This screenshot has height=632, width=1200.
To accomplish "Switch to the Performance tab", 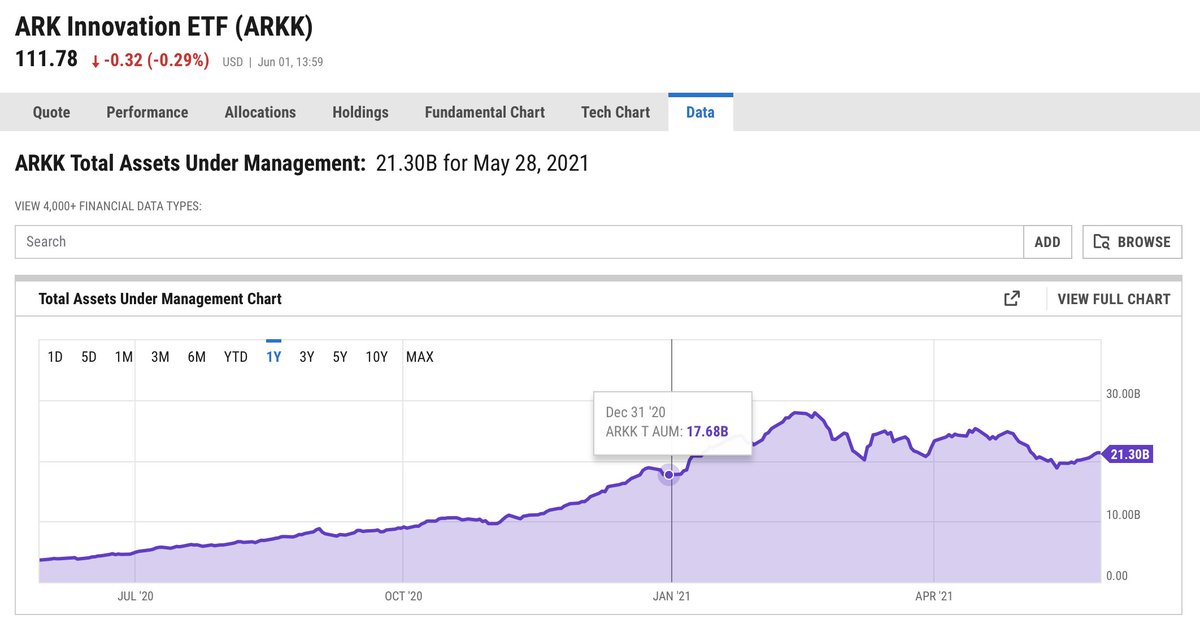I will [x=147, y=112].
